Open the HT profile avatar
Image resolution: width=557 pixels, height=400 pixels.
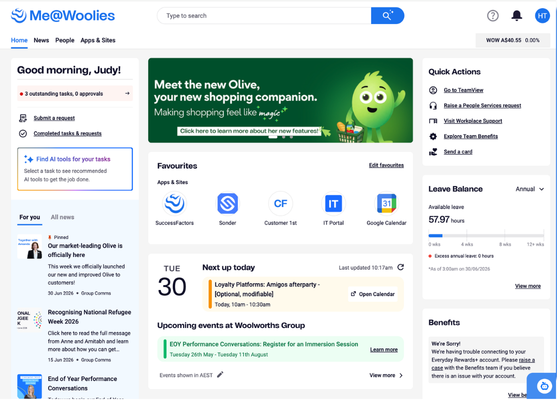point(542,16)
